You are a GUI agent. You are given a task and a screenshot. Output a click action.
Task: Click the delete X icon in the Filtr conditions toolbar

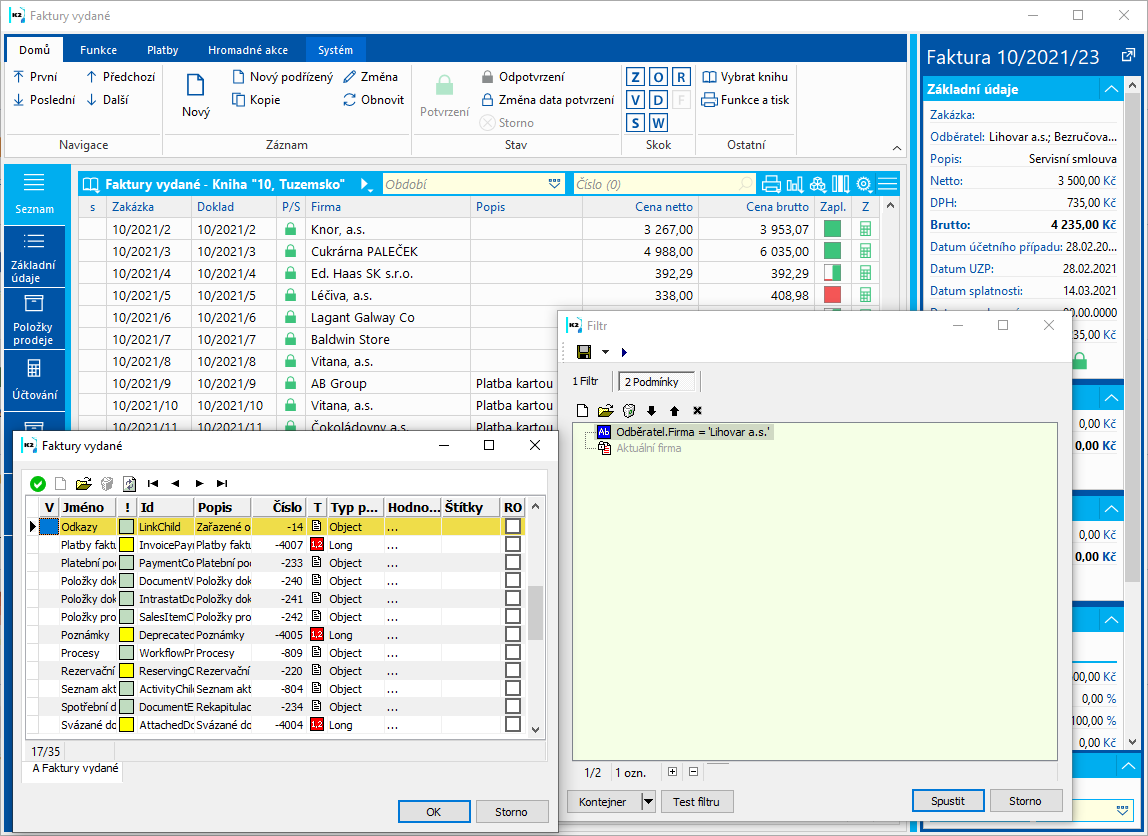[x=698, y=411]
